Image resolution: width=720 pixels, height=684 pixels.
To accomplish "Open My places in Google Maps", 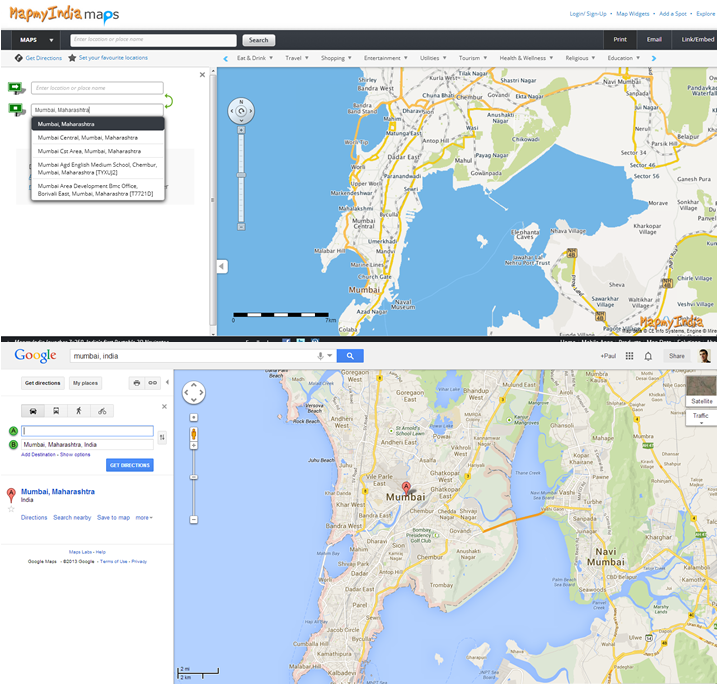I will 85,383.
